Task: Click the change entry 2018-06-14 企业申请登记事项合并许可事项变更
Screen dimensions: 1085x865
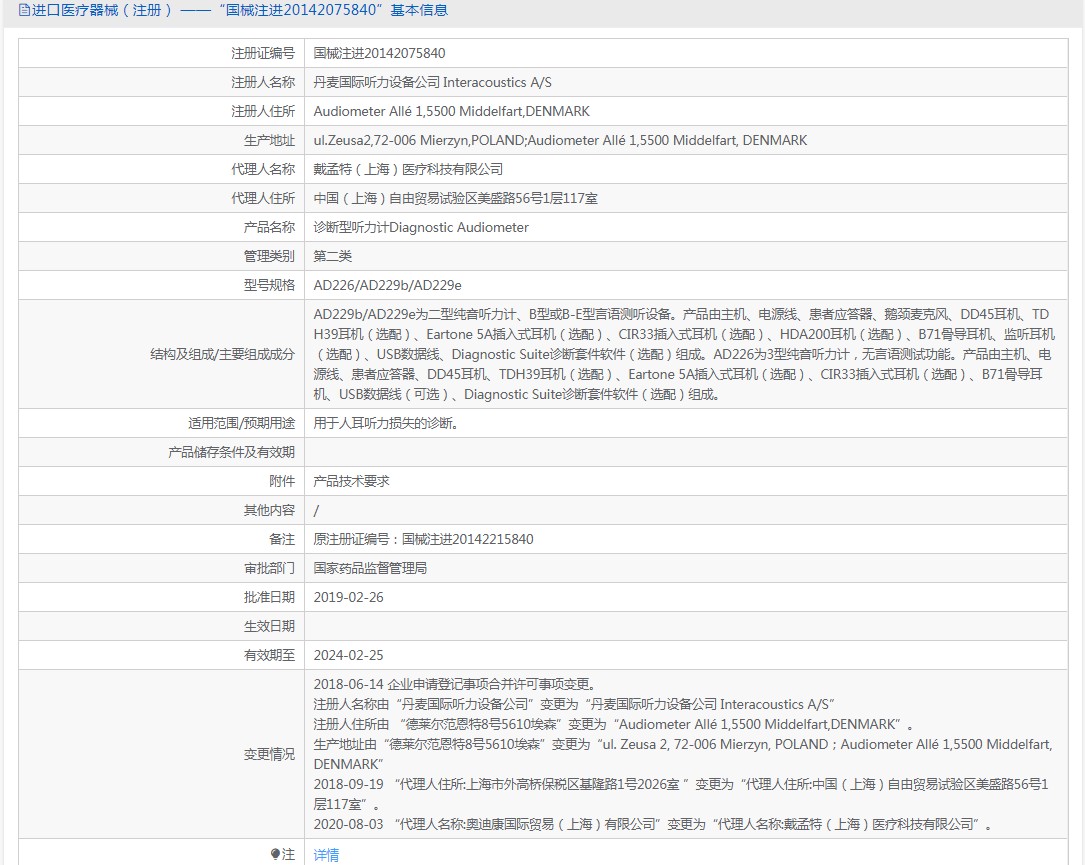Action: click(455, 684)
